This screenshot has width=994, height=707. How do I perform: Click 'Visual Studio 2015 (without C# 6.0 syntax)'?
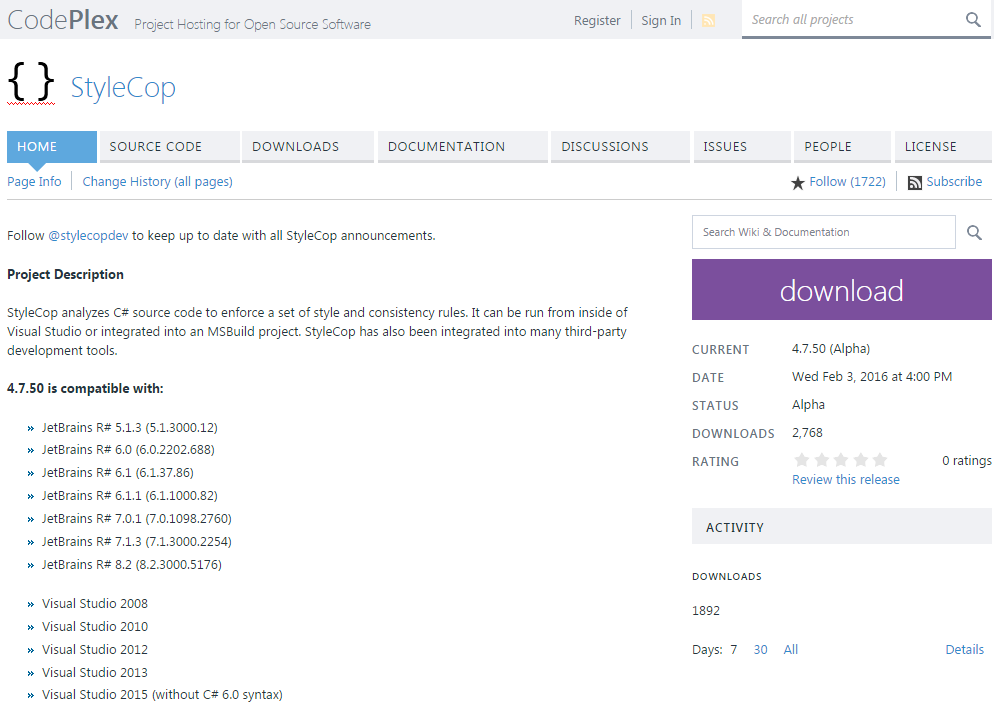(x=162, y=695)
